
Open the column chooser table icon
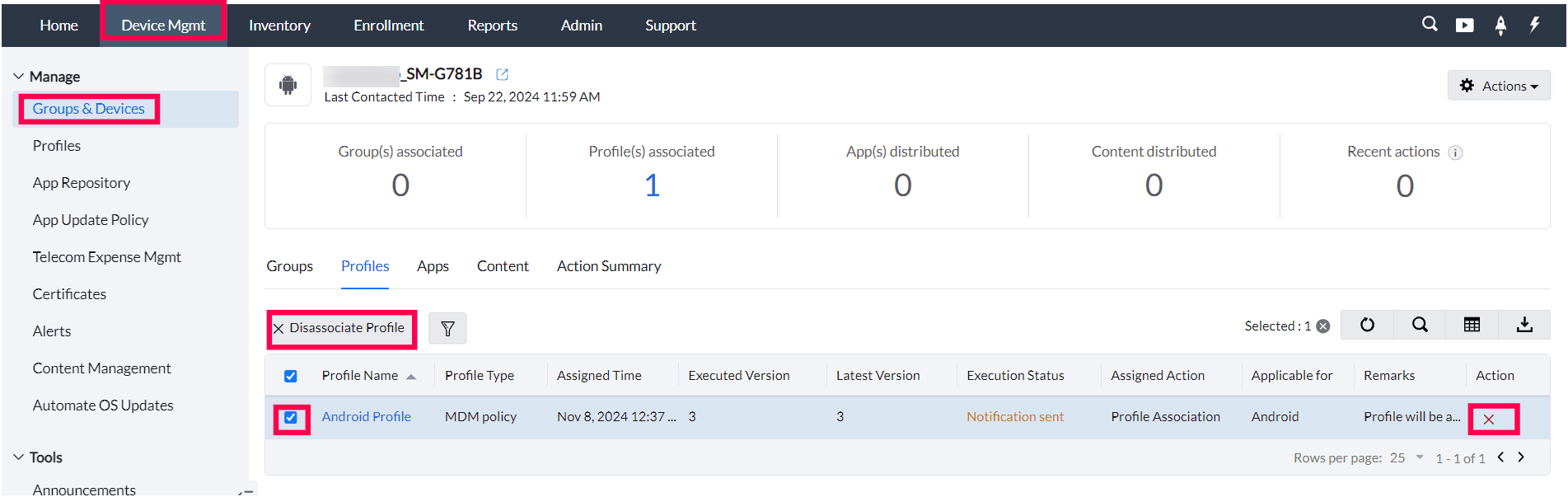click(1472, 325)
